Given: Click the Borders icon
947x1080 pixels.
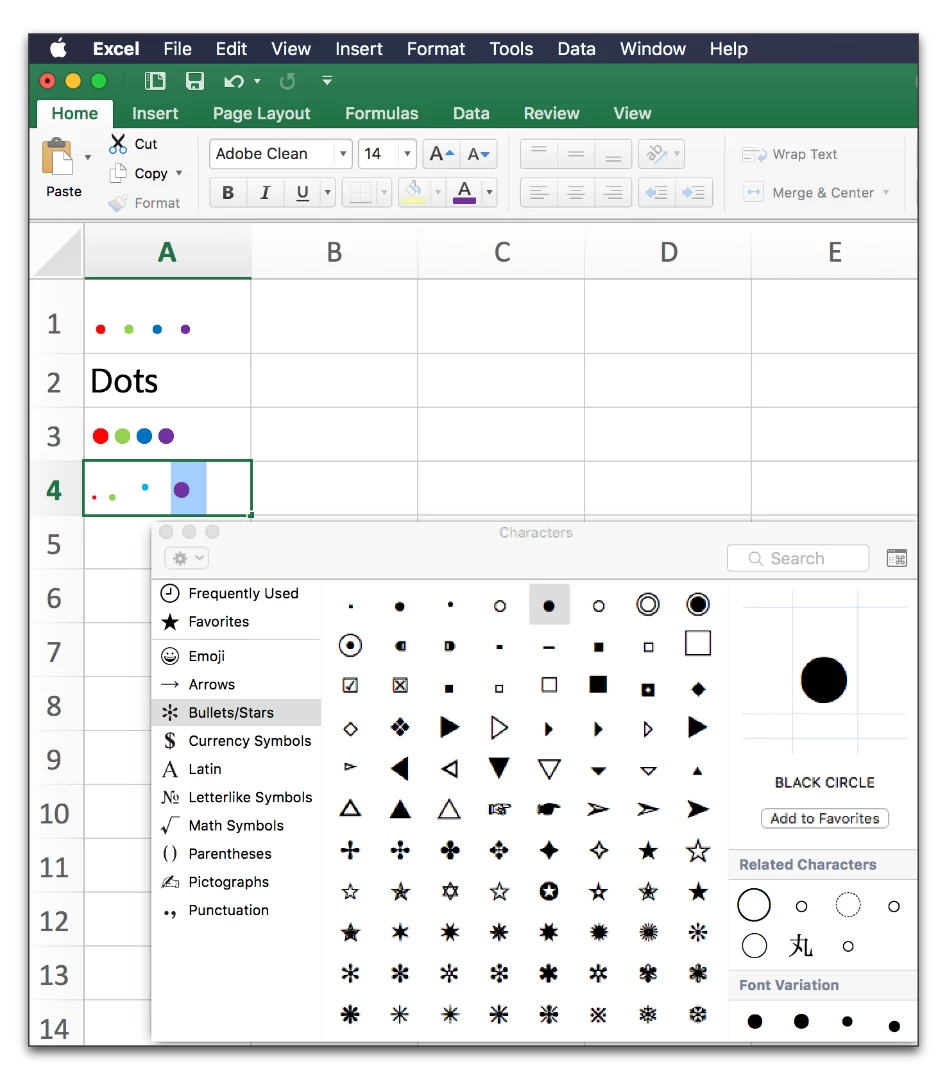Looking at the screenshot, I should point(360,192).
